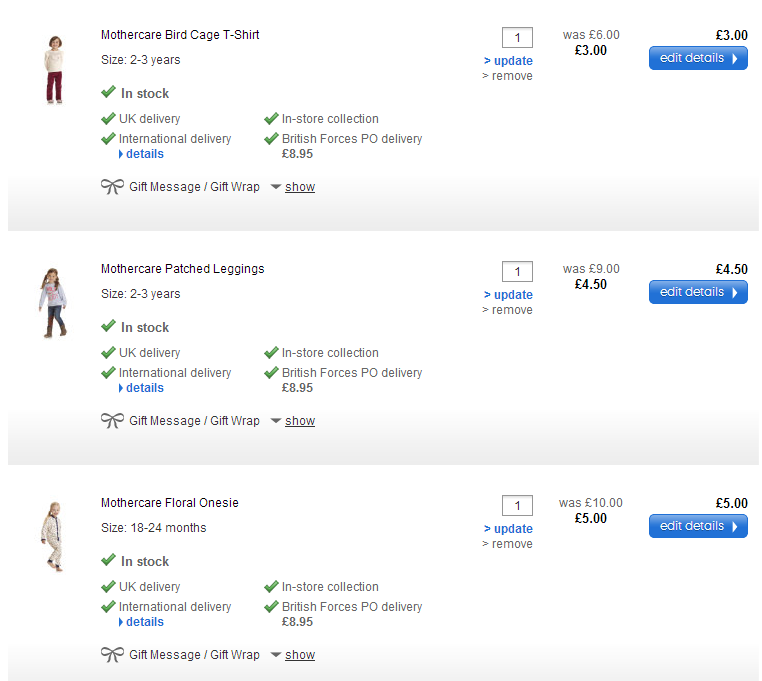Screen dimensions: 762x681
Task: Click the gift bow icon for Patched Leggings
Action: point(112,421)
